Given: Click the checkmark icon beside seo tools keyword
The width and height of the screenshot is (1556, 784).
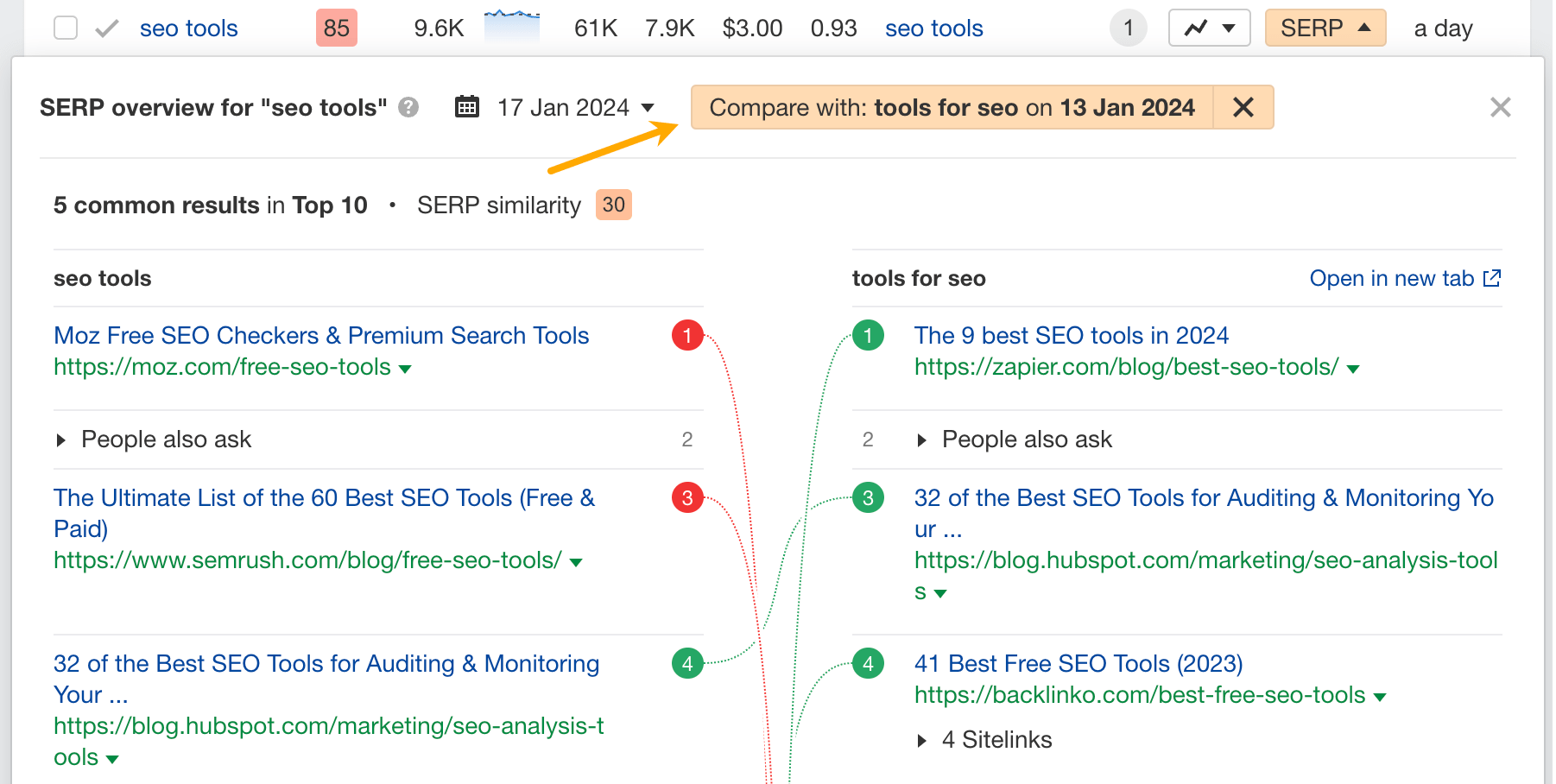Looking at the screenshot, I should tap(107, 28).
